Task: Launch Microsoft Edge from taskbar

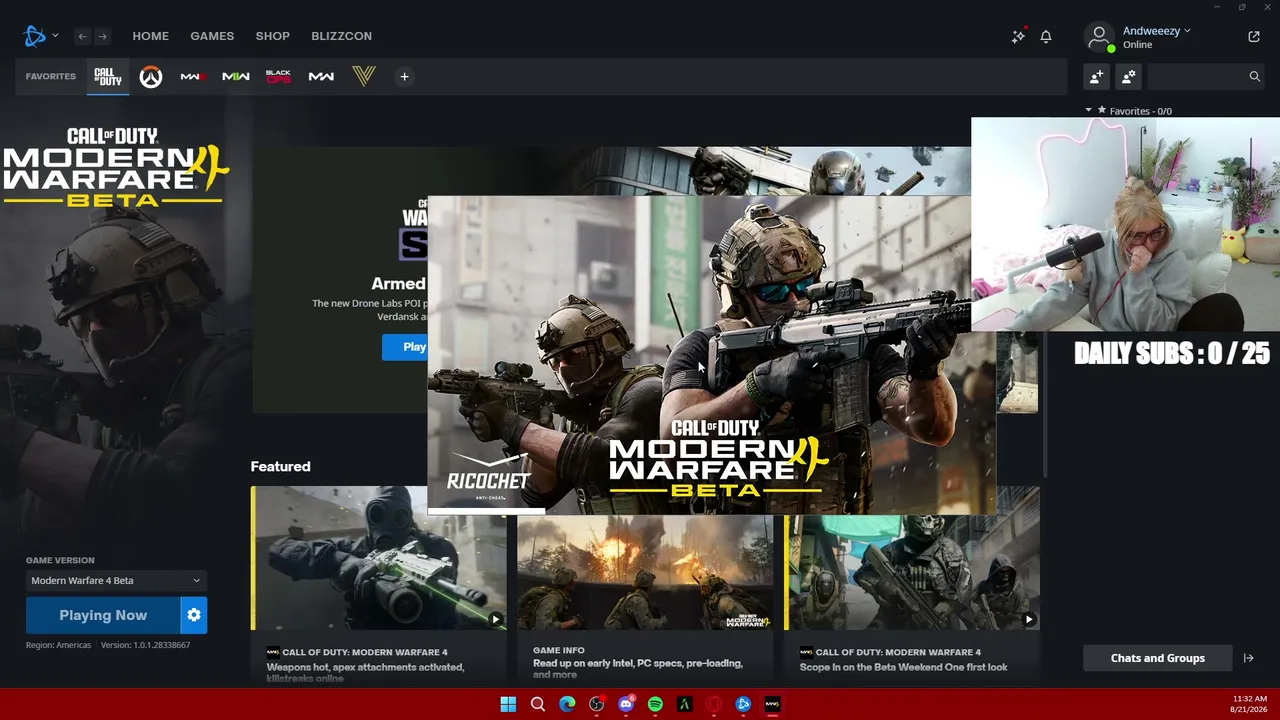Action: click(567, 704)
